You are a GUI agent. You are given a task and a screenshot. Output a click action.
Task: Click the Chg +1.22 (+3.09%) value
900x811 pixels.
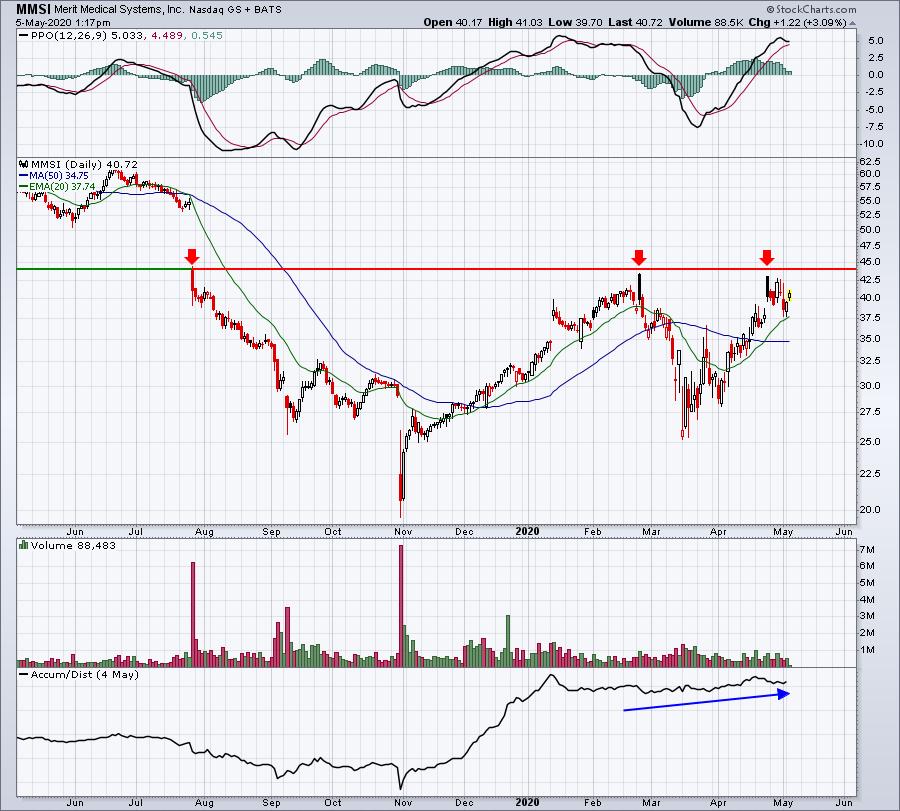(x=798, y=22)
